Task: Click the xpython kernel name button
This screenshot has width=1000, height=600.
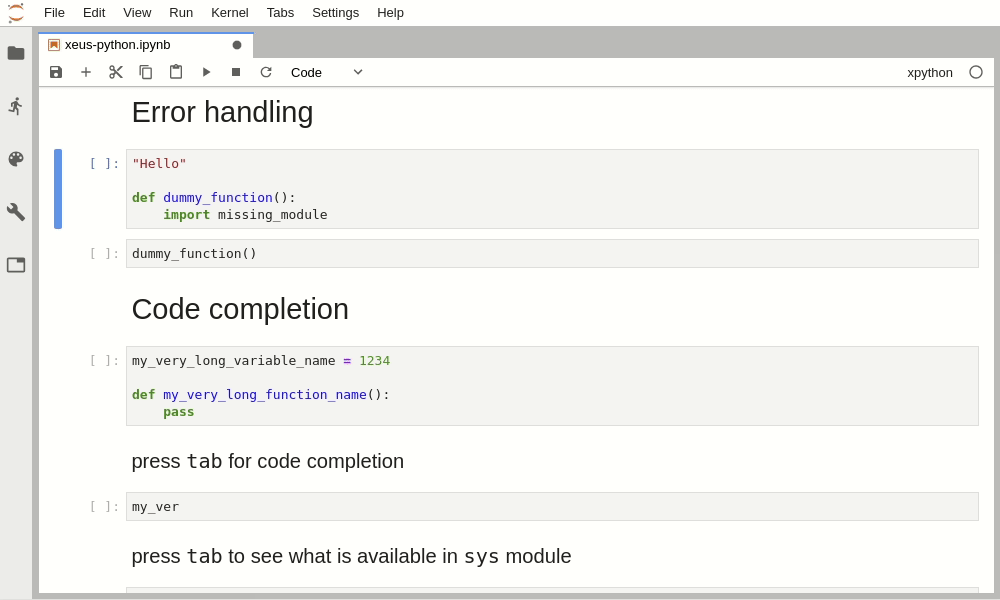Action: click(x=930, y=72)
